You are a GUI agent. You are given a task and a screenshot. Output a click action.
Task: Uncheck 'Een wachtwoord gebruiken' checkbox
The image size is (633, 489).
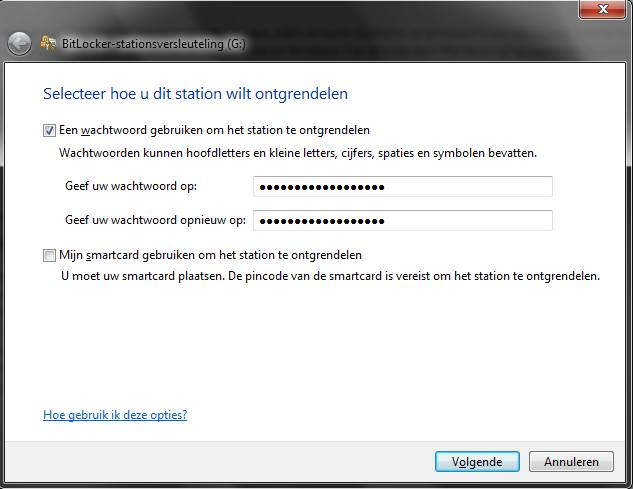tap(49, 130)
